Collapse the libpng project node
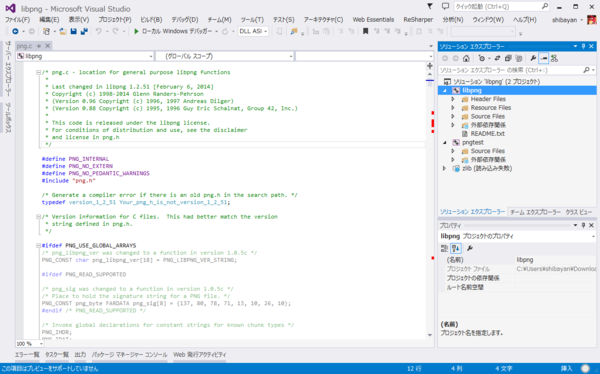The width and height of the screenshot is (600, 374). [x=445, y=91]
